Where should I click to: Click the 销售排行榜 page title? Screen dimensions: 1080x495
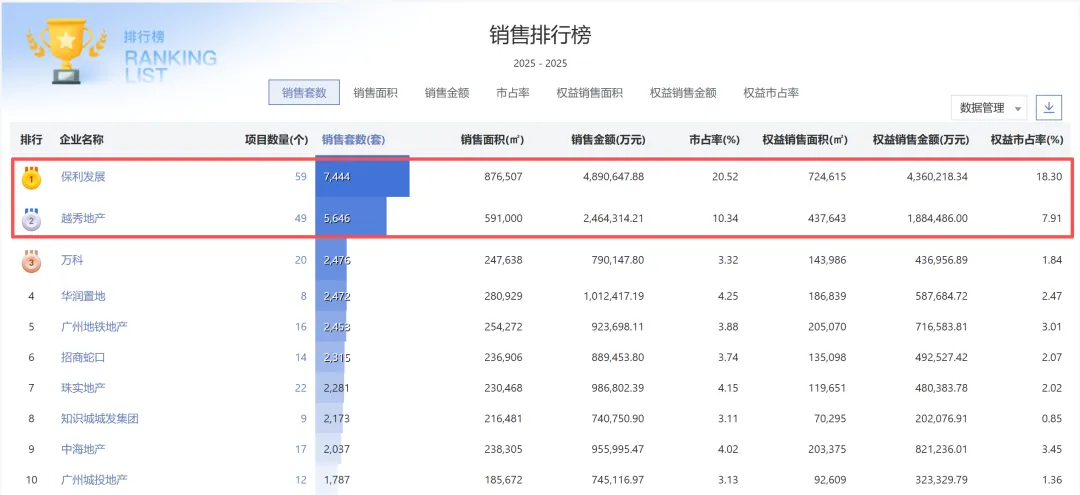[540, 35]
